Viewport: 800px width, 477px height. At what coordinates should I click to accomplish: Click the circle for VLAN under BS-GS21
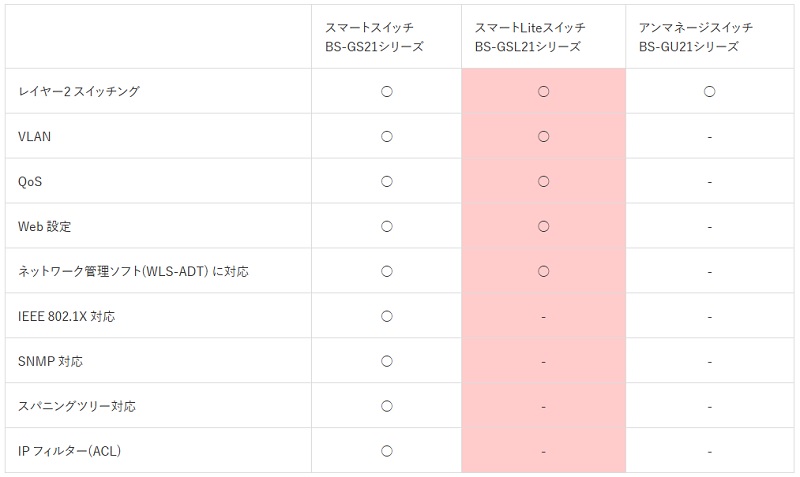(x=387, y=137)
